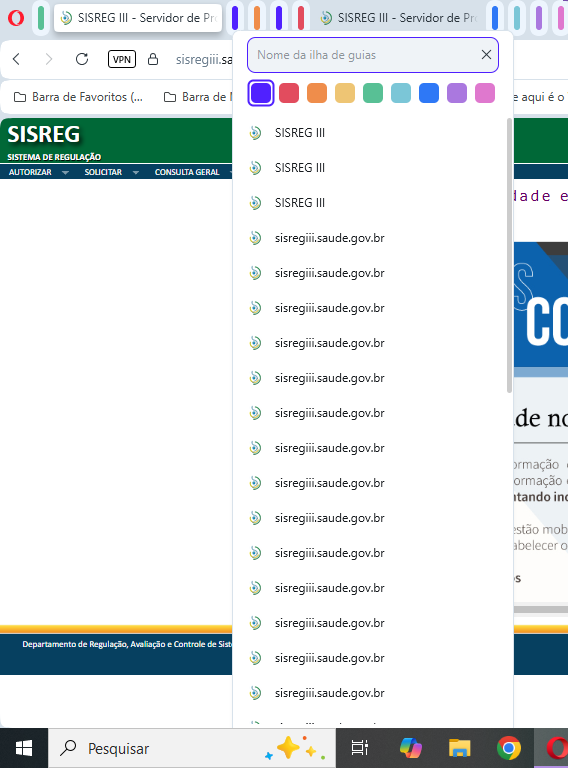Click the 'Departamento de Regulação' footer text
568x768 pixels.
pos(127,644)
